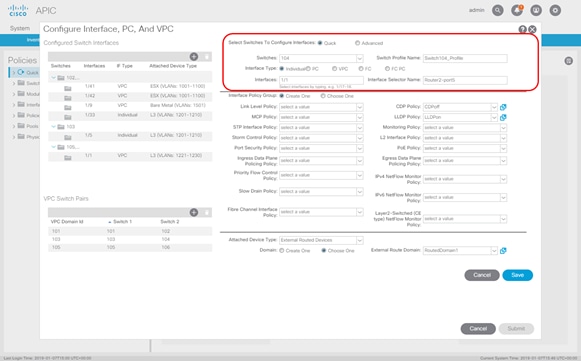Select Choose One for Interface Policy Group
Image resolution: width=581 pixels, height=361 pixels.
tap(323, 96)
